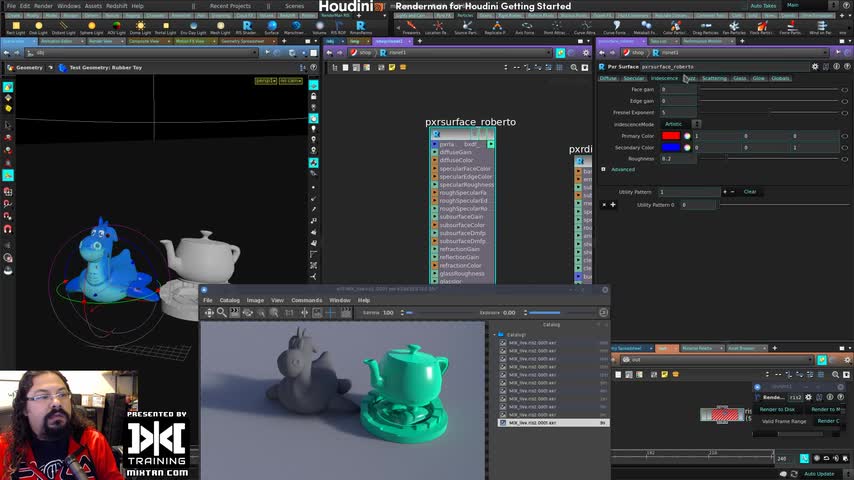
Task: Toggle keyframe button for Fresnel Exponent
Action: click(845, 113)
